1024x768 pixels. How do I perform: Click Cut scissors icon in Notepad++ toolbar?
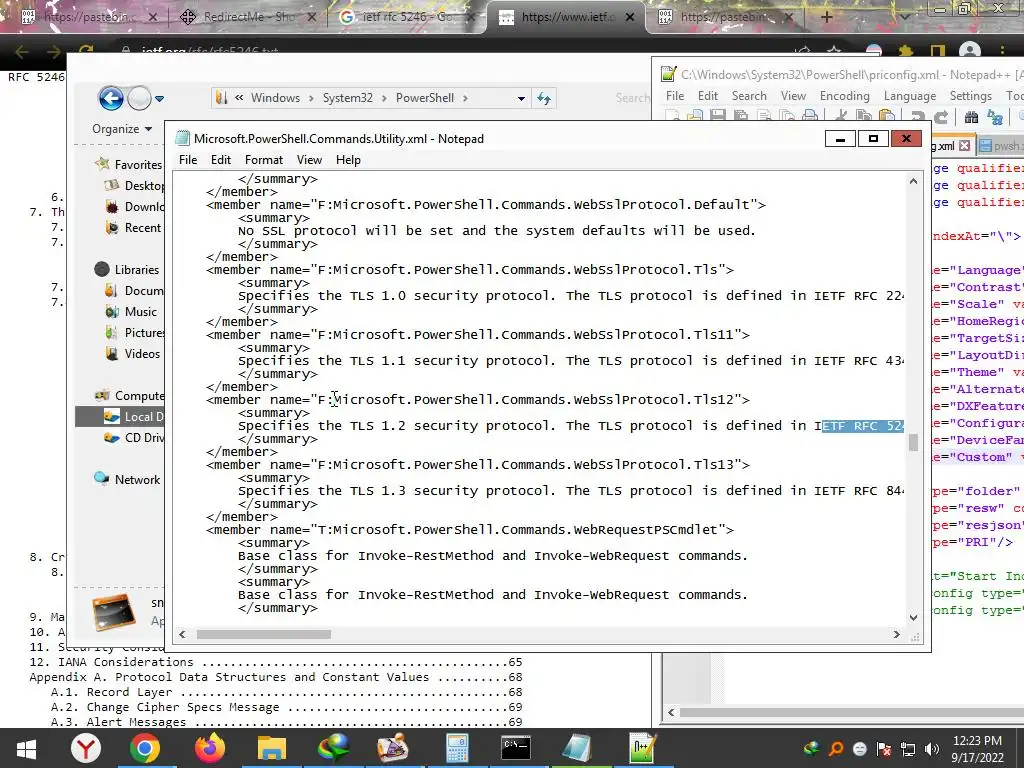pyautogui.click(x=840, y=116)
